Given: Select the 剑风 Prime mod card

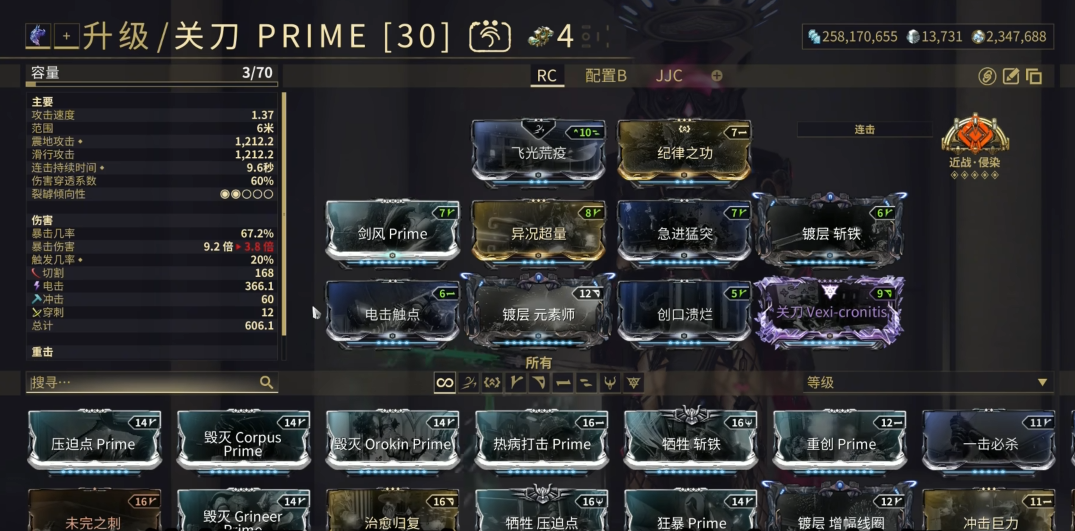Looking at the screenshot, I should coord(393,234).
